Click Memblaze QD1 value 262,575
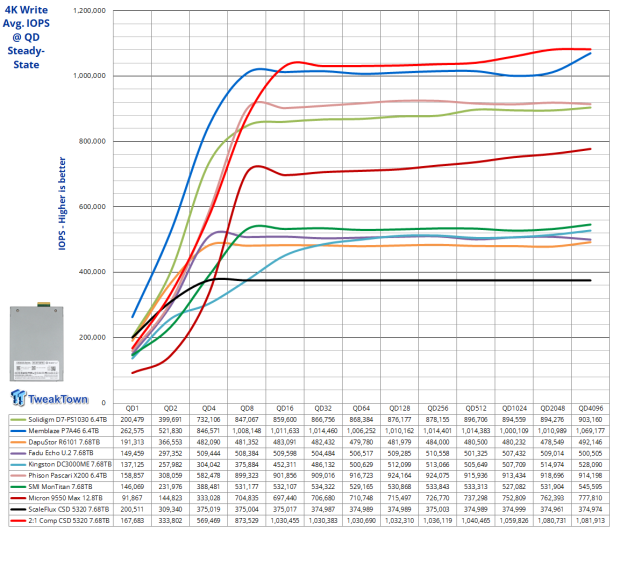This screenshot has width=620, height=568. 132,431
